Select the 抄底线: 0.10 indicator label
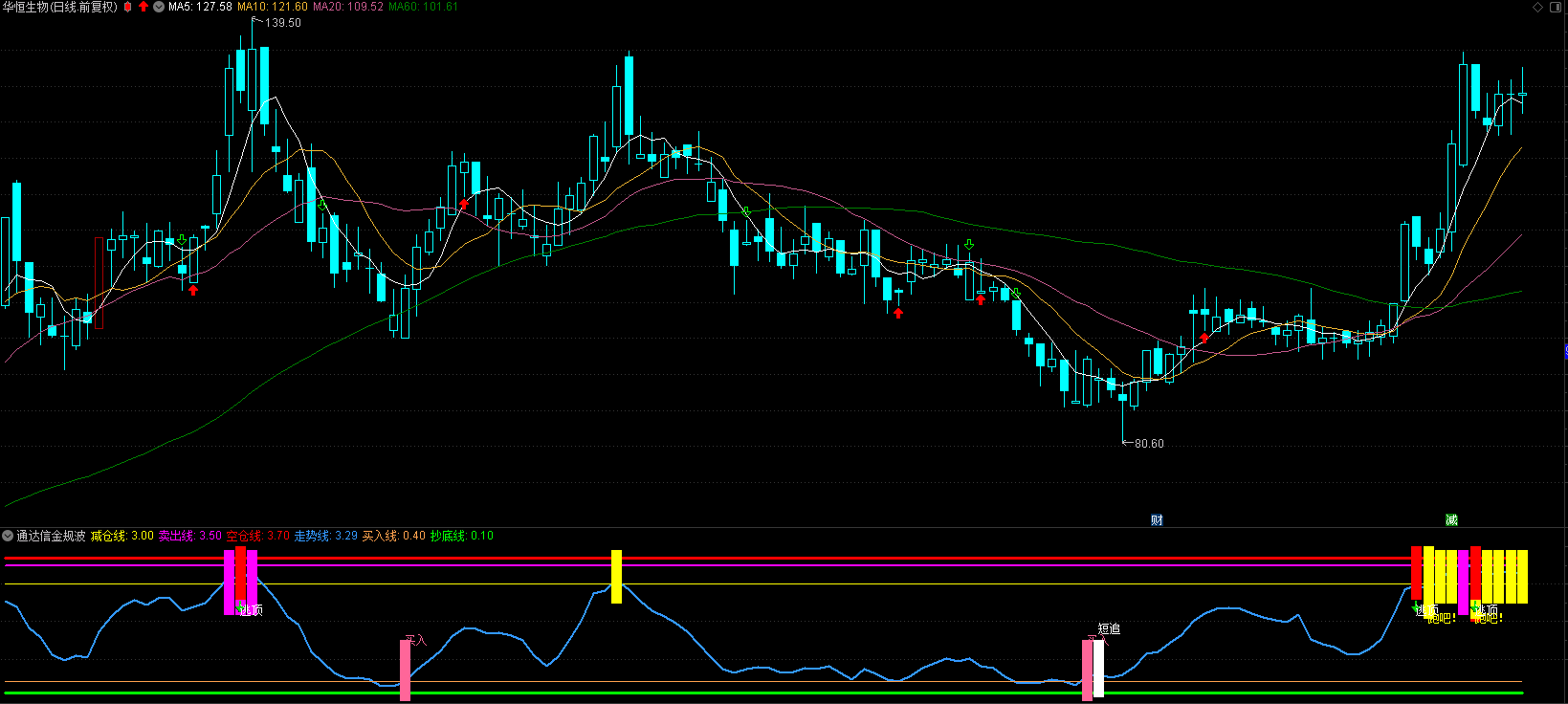This screenshot has height=704, width=1568. 462,536
